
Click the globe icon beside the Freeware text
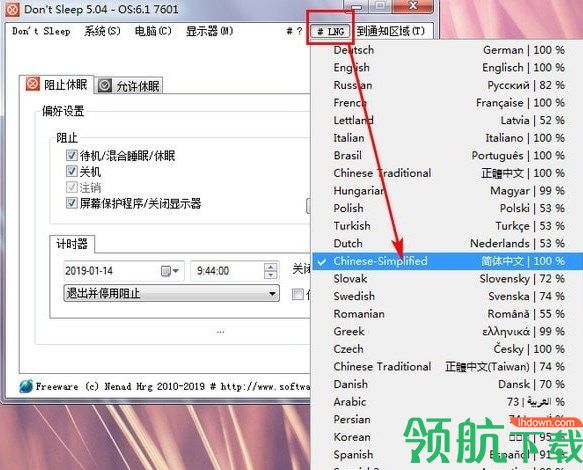pyautogui.click(x=26, y=386)
